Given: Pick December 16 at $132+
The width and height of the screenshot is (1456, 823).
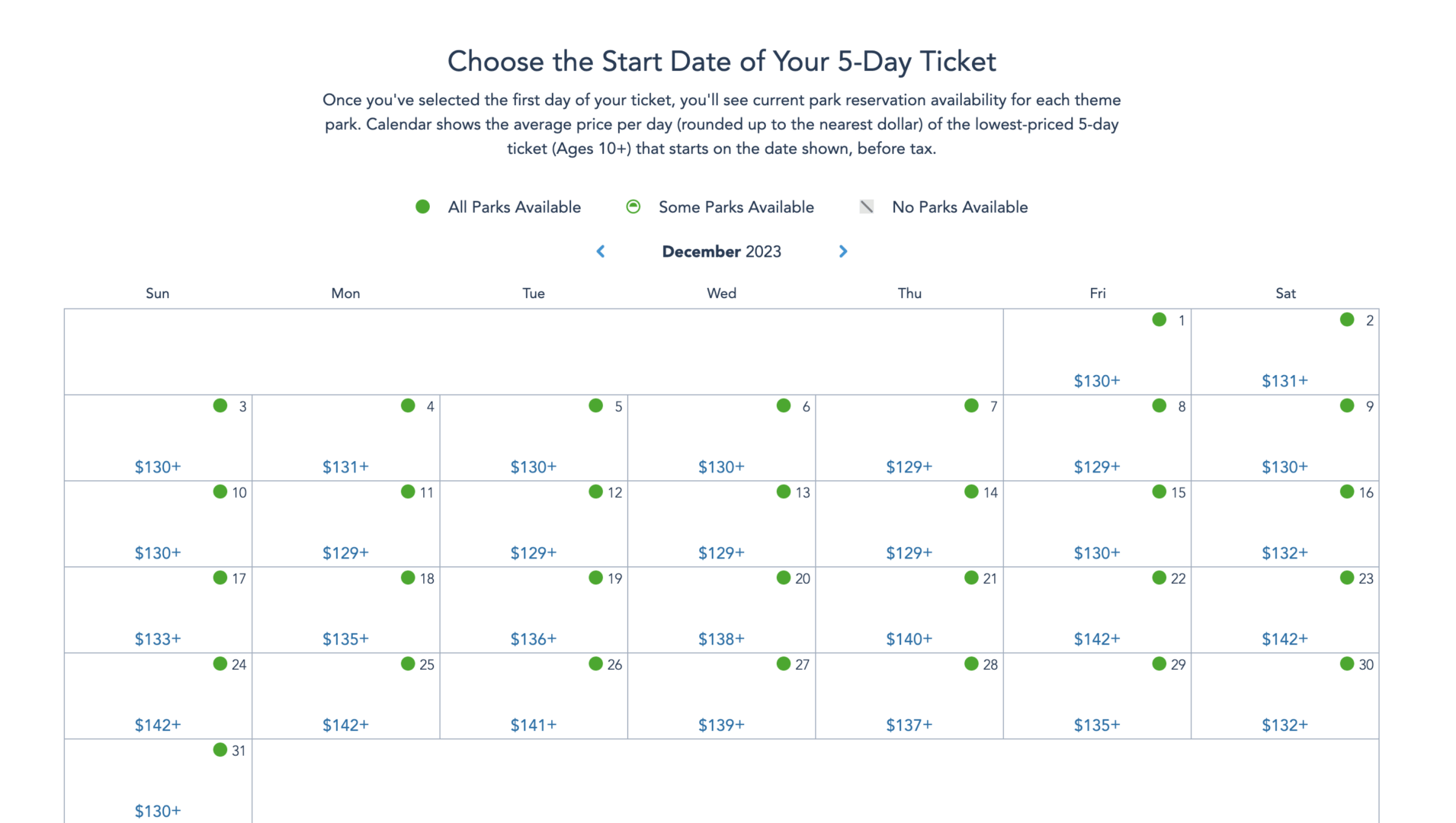Looking at the screenshot, I should coord(1285,524).
